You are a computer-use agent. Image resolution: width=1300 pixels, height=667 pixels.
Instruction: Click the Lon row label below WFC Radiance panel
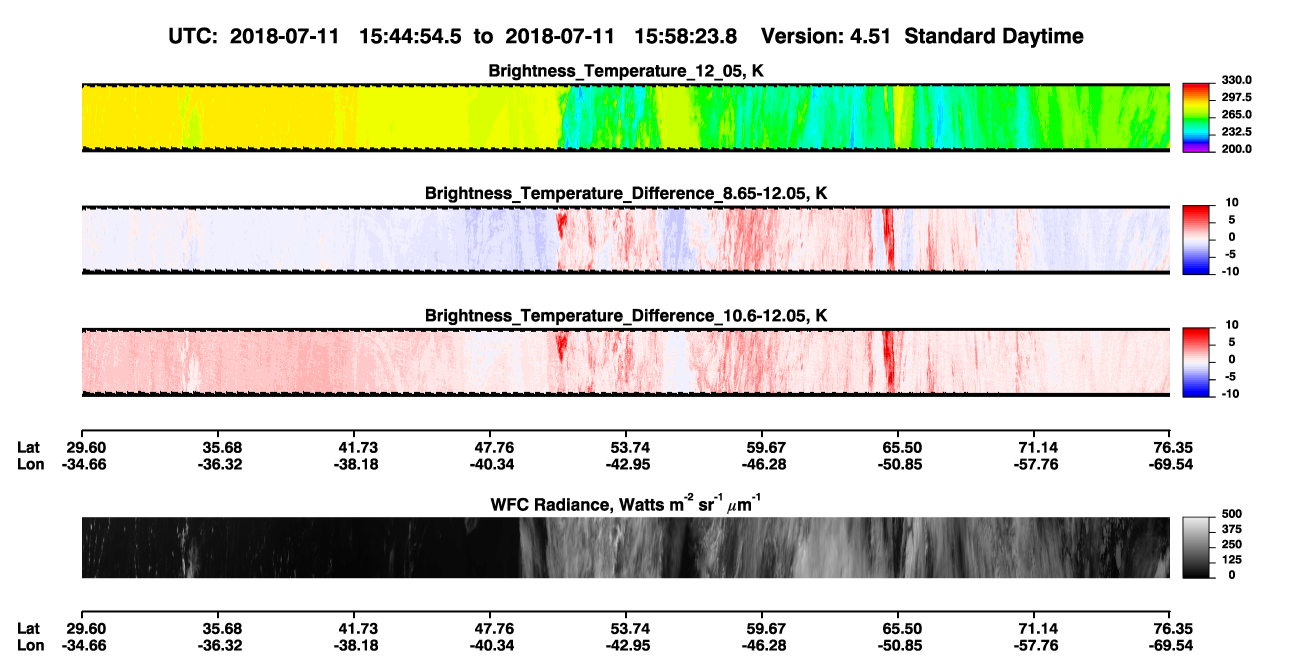click(x=30, y=645)
